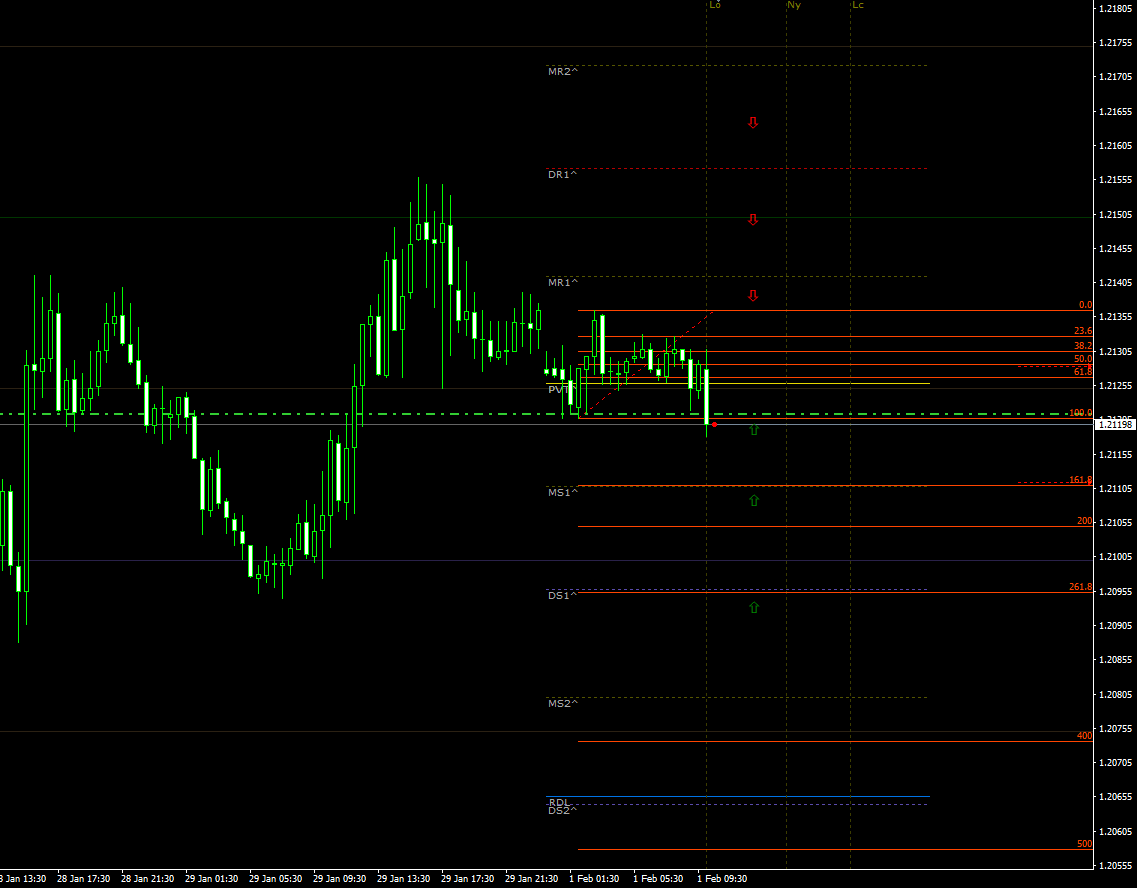Click the Ny session marker label
Image resolution: width=1137 pixels, height=888 pixels.
pos(793,6)
